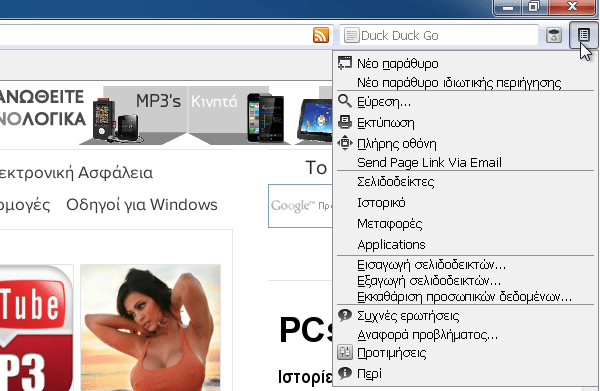
Task: Click the Google custom search box on page
Action: (300, 205)
